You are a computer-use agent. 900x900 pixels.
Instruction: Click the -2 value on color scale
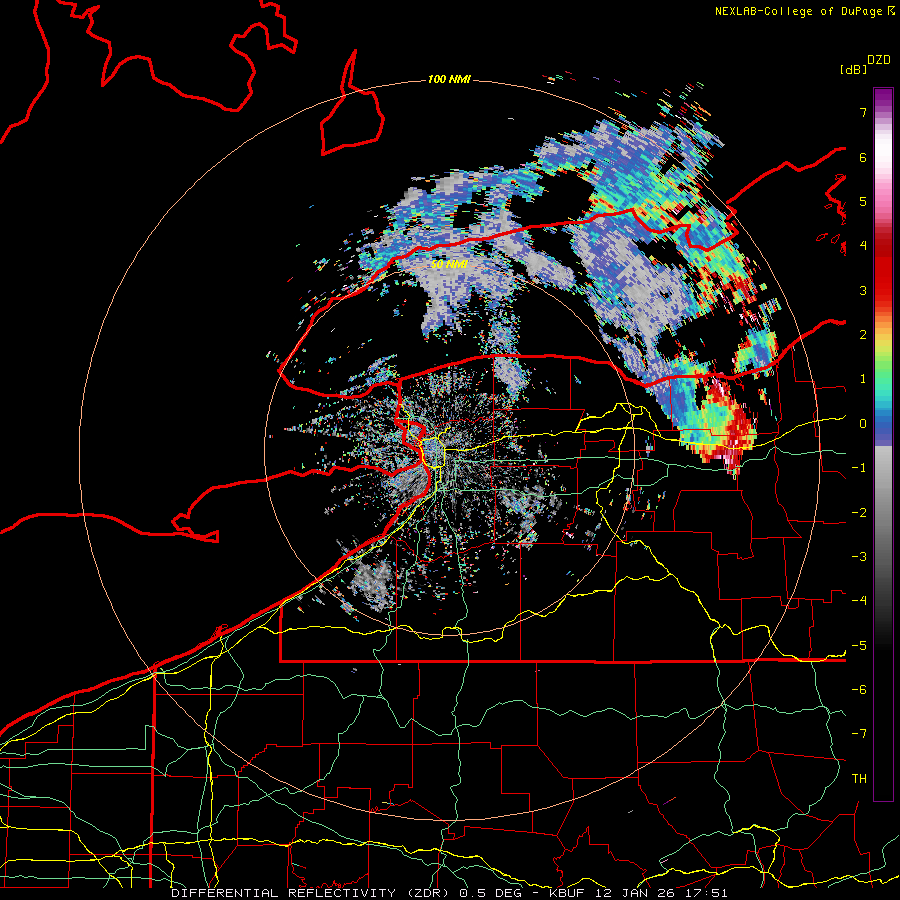pos(859,513)
